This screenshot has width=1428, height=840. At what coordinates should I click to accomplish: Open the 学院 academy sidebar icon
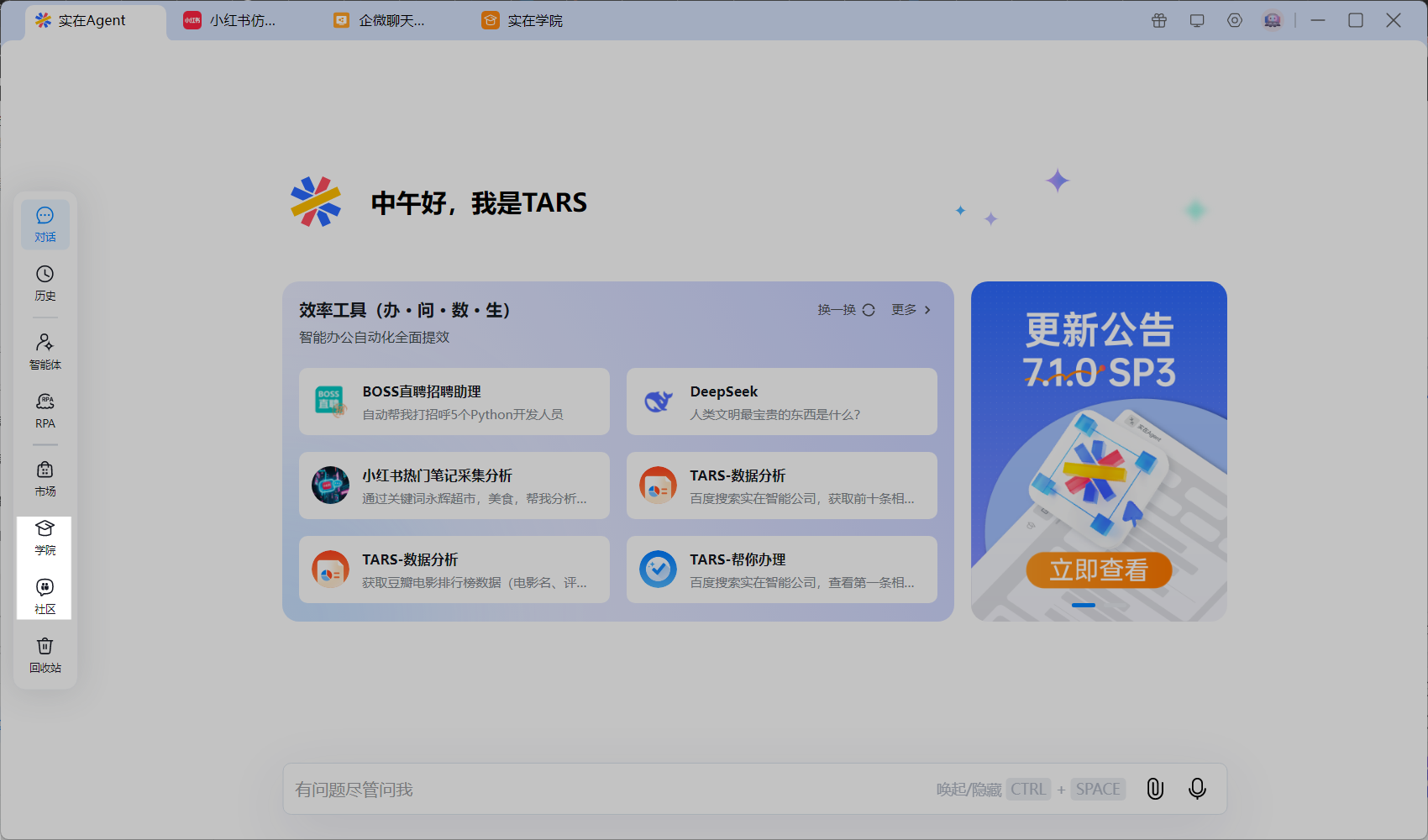[45, 538]
